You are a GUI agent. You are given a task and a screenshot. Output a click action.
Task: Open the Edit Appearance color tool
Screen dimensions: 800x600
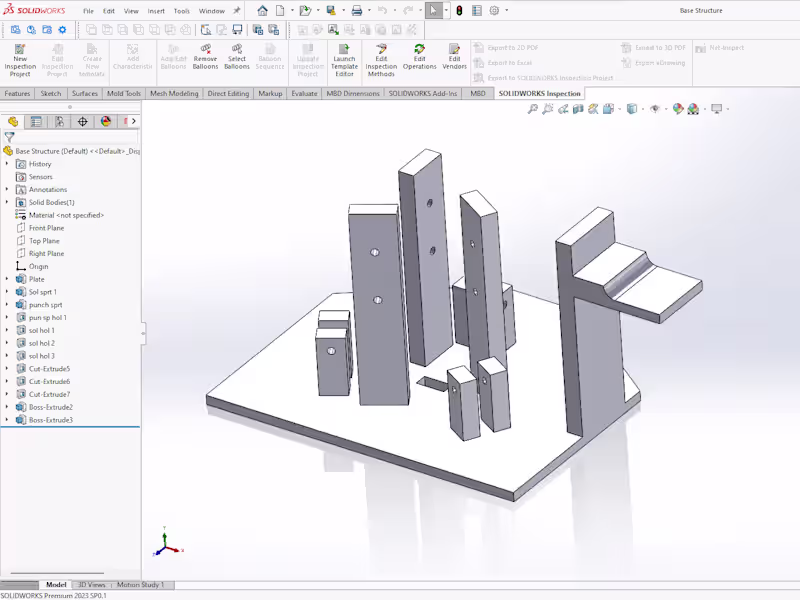pos(676,110)
